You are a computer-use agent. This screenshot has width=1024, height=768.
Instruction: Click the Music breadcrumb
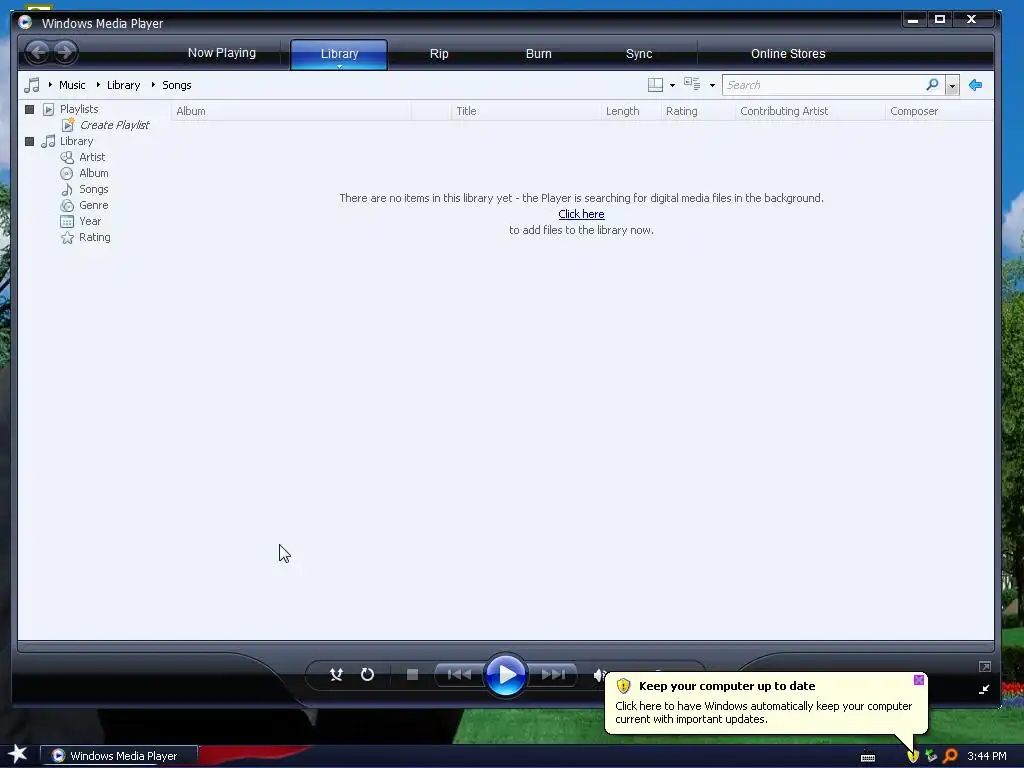pos(72,85)
